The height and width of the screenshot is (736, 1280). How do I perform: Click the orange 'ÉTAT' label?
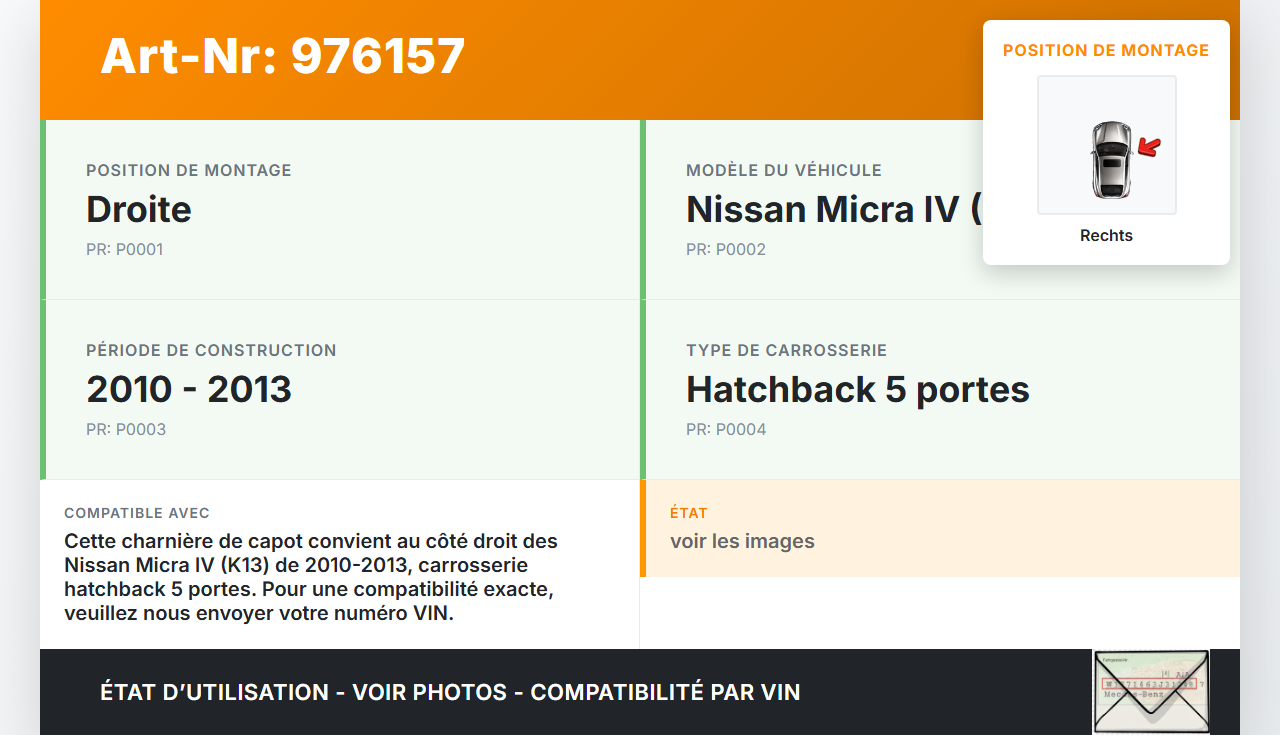coord(689,513)
